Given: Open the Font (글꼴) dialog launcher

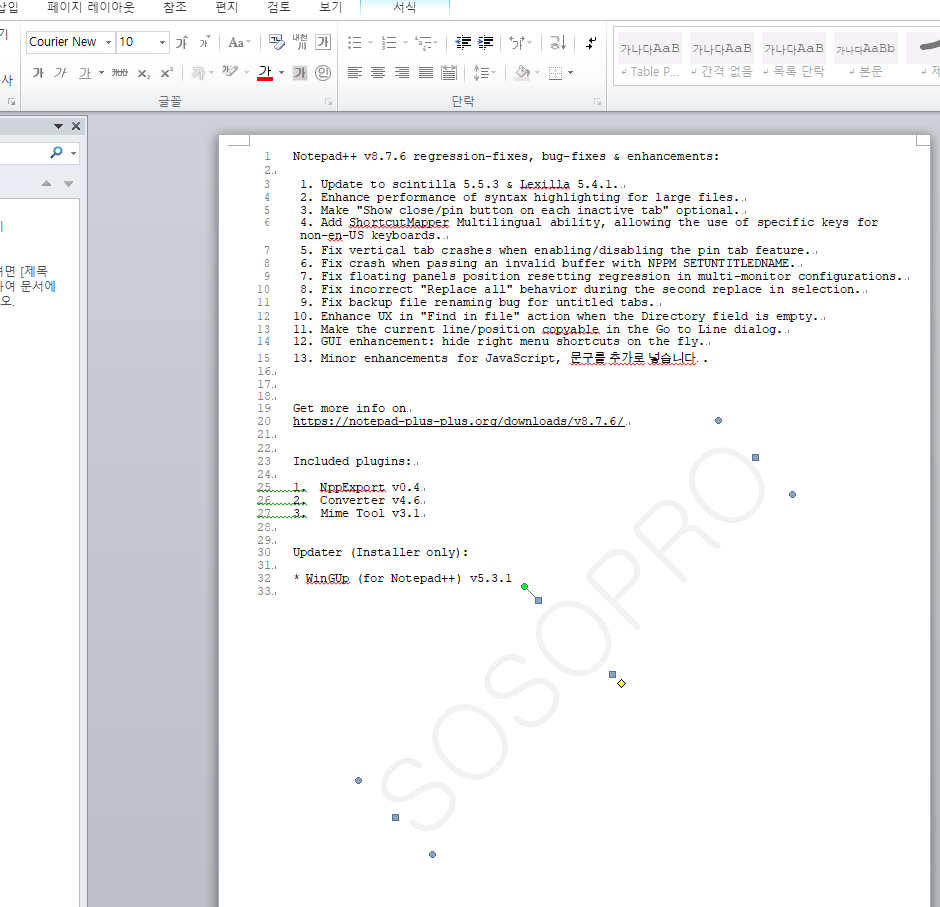Looking at the screenshot, I should click(x=329, y=102).
